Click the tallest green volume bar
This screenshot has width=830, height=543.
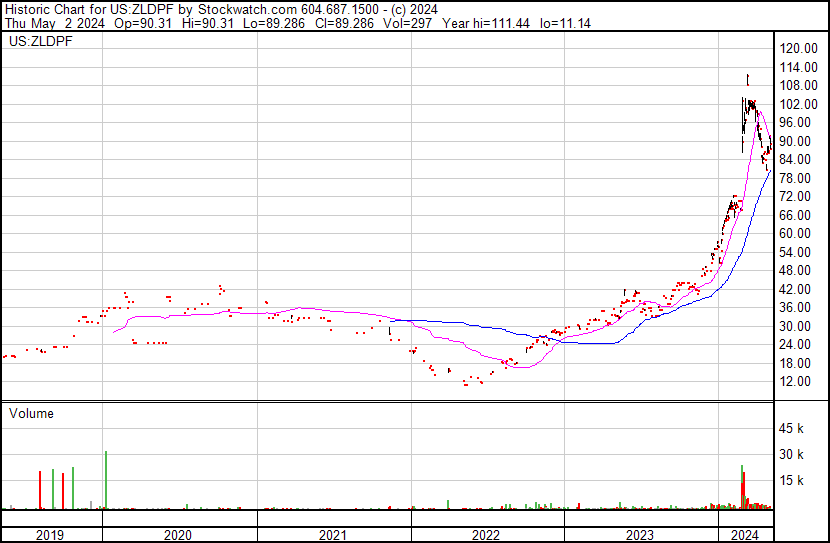pos(105,480)
